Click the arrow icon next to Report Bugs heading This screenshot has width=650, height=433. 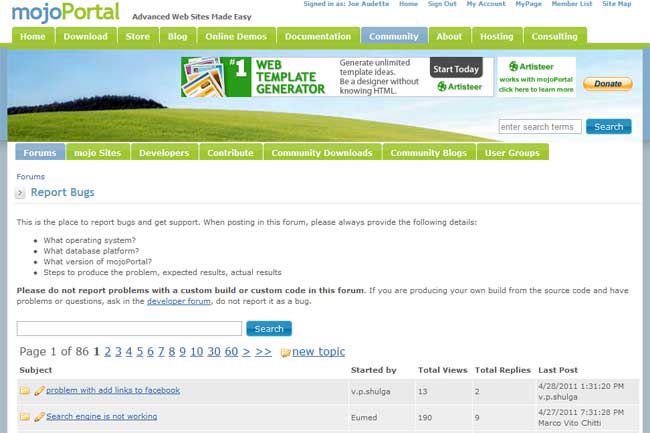pyautogui.click(x=20, y=193)
